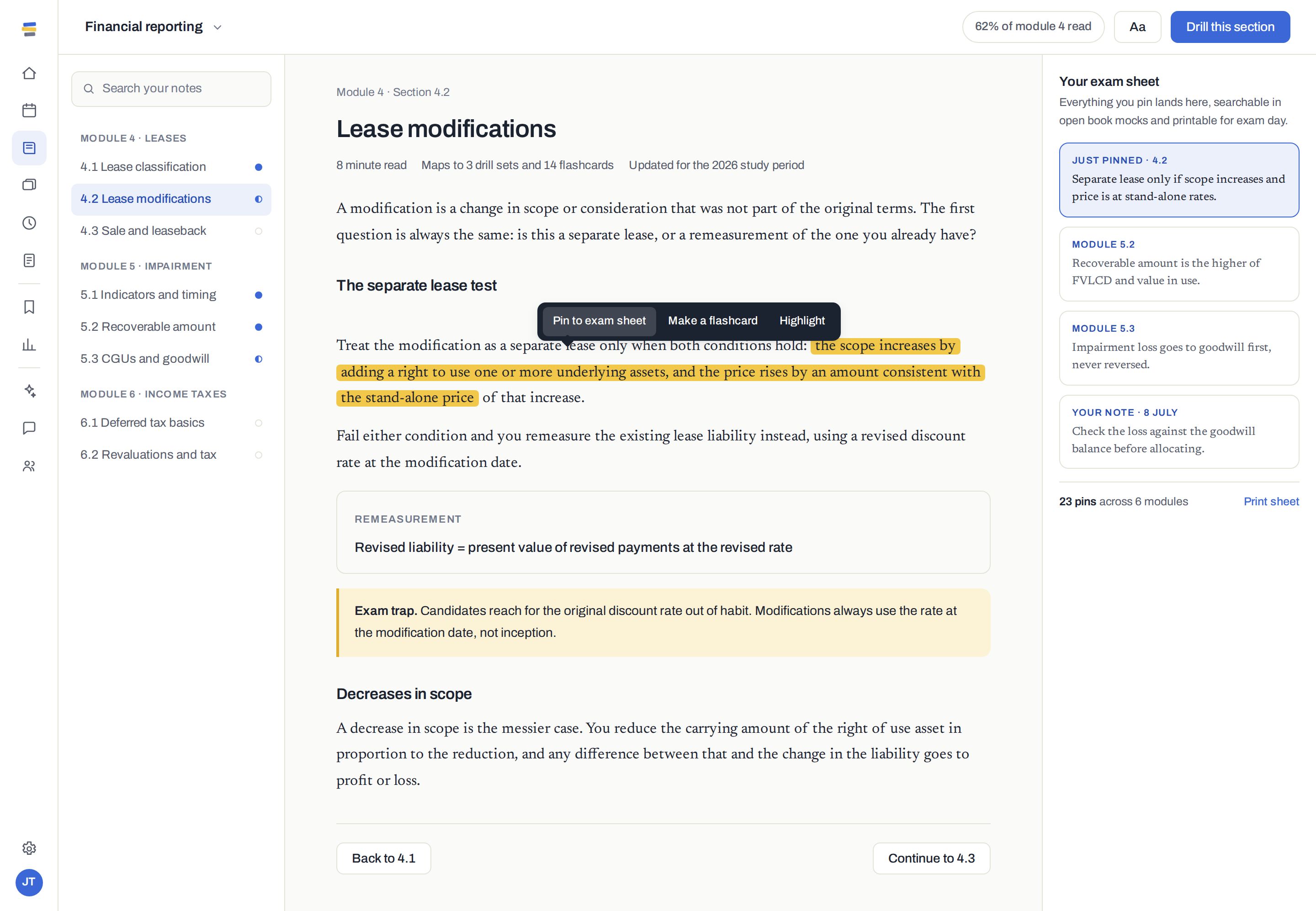Viewport: 1316px width, 911px height.
Task: Click the 62% of module 4 read pill
Action: [1033, 27]
